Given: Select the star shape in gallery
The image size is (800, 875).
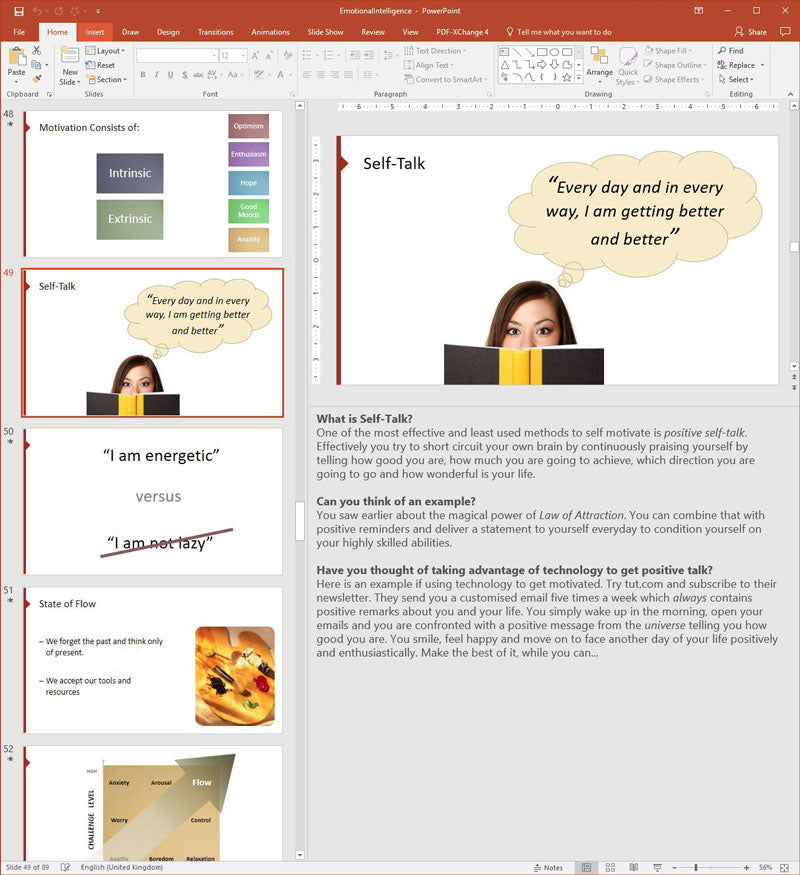Looking at the screenshot, I should (567, 78).
